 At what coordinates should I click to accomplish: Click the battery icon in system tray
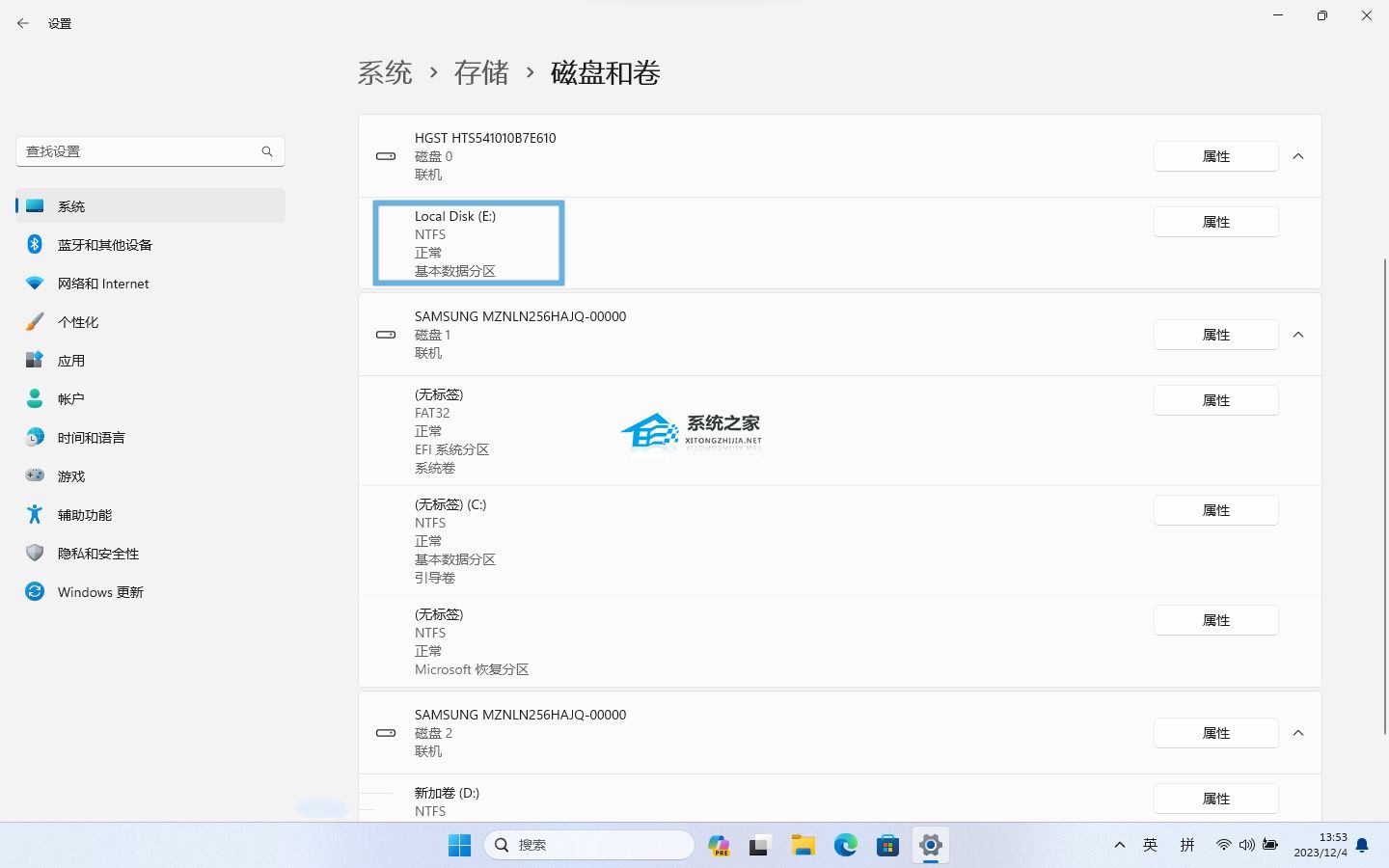[x=1270, y=845]
